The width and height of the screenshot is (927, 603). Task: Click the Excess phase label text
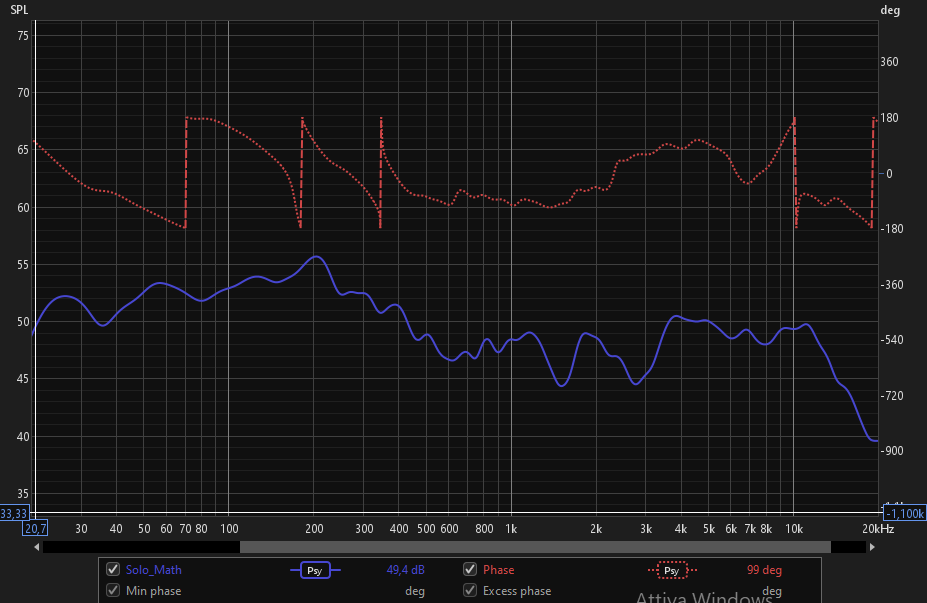tap(517, 591)
